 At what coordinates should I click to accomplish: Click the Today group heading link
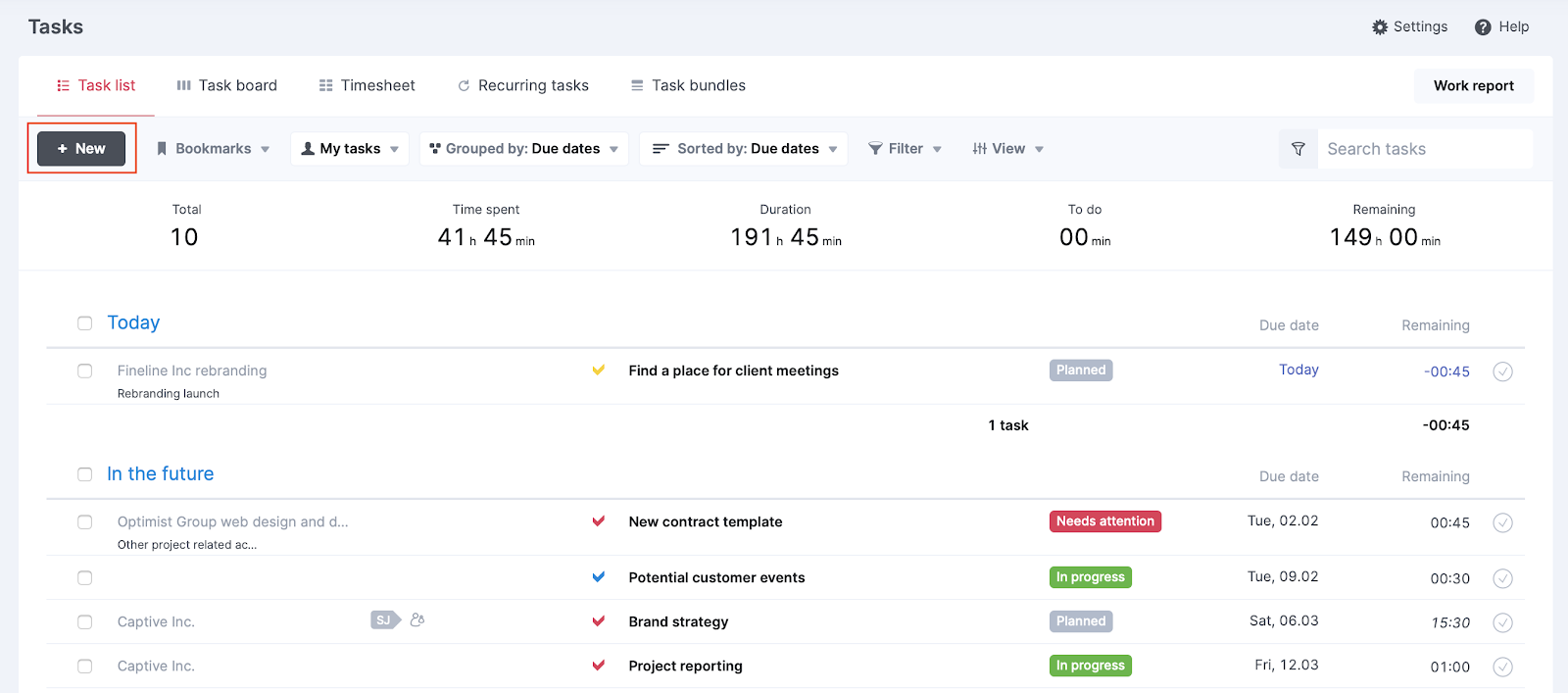coord(133,323)
